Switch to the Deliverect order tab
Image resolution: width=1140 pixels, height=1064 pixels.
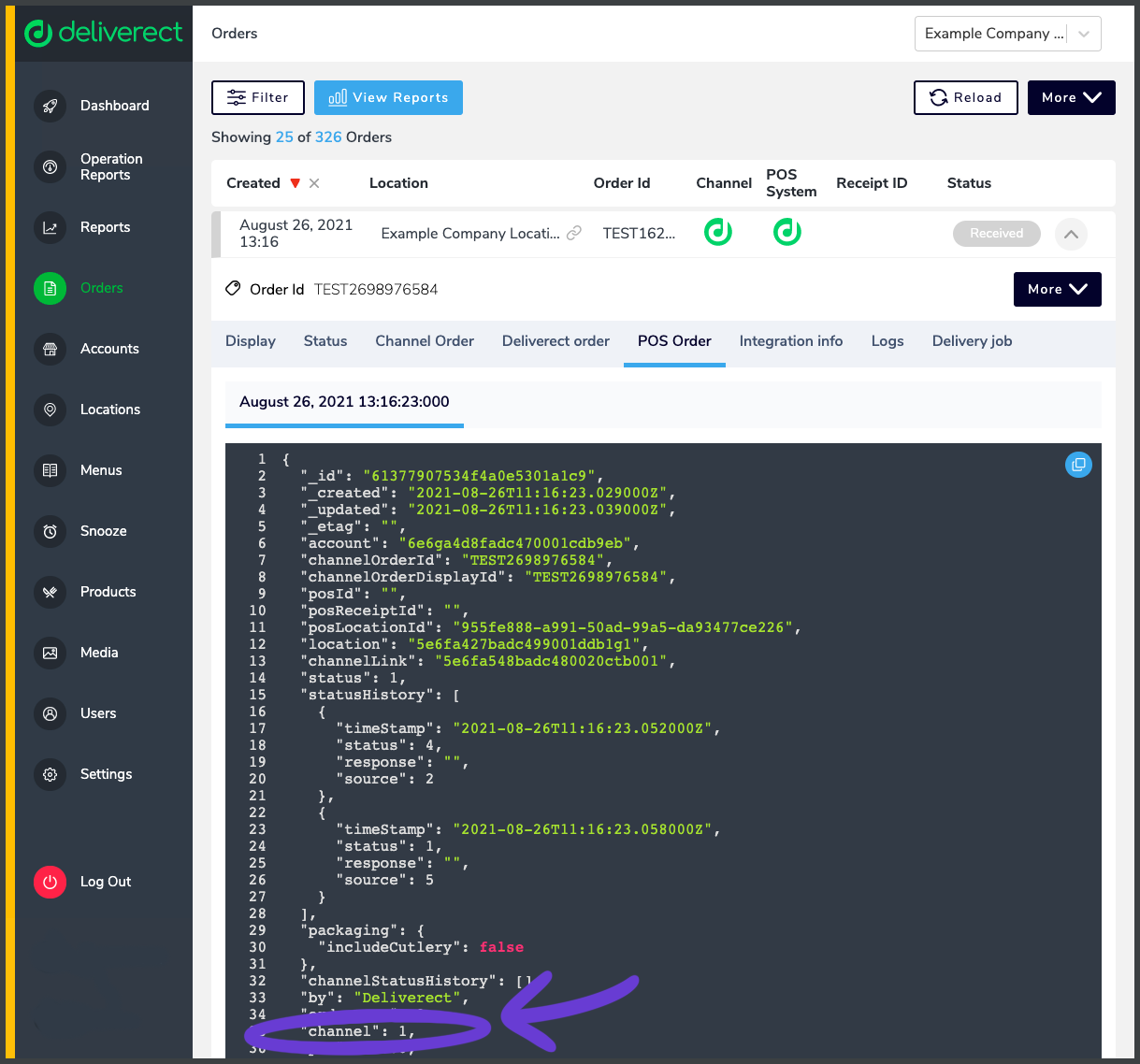click(556, 341)
